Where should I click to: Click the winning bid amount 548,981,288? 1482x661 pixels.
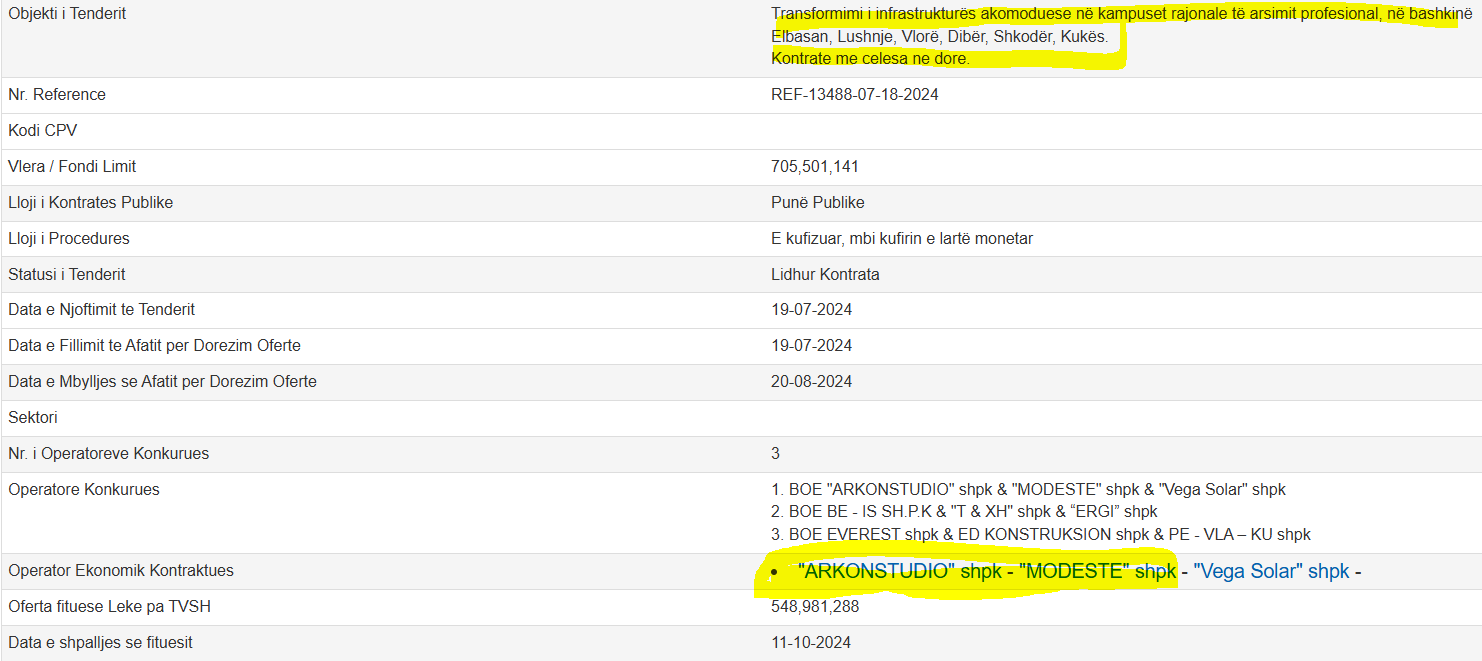click(x=815, y=607)
